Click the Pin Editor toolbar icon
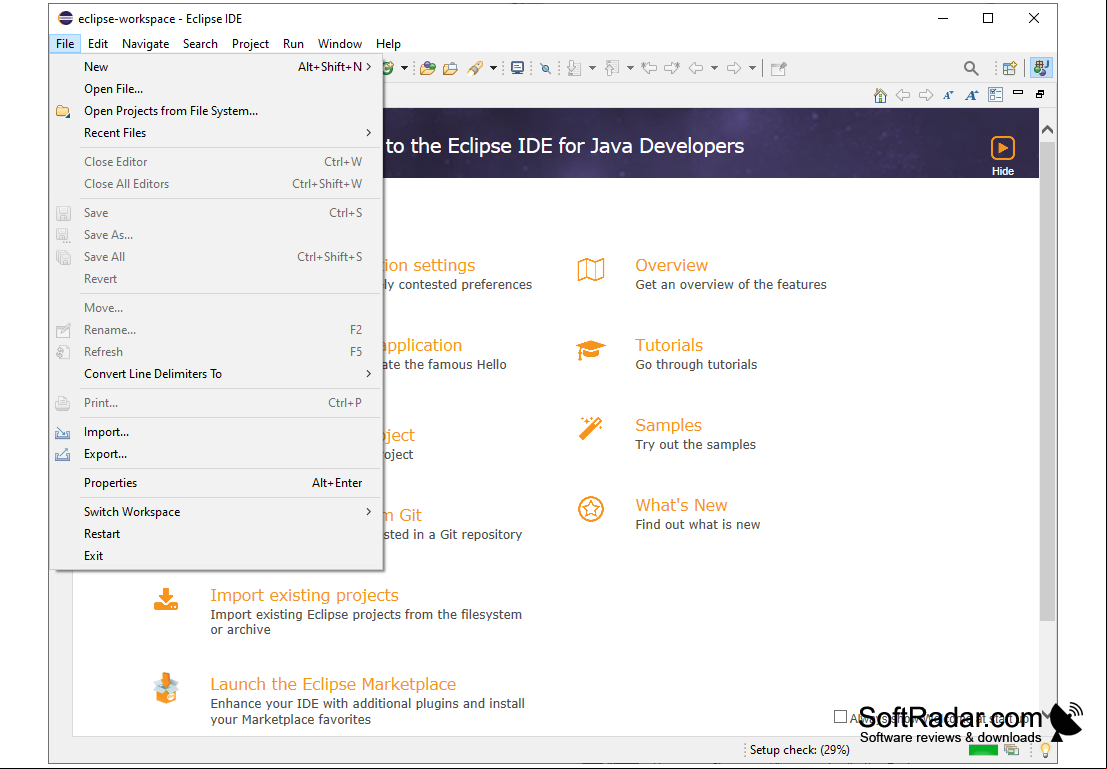The width and height of the screenshot is (1107, 769). [x=779, y=68]
